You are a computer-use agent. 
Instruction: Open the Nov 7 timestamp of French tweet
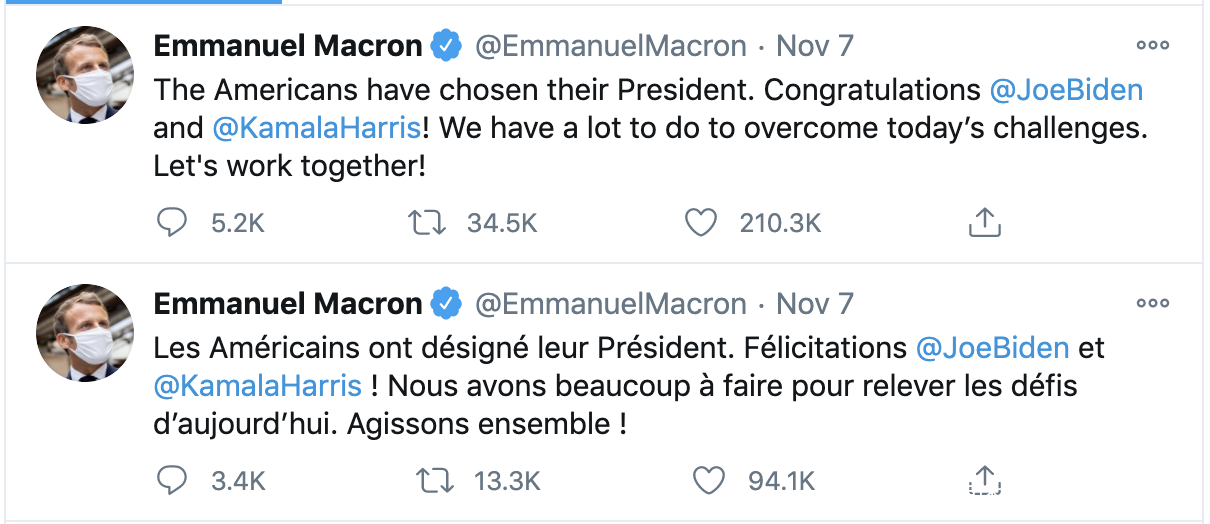(815, 304)
